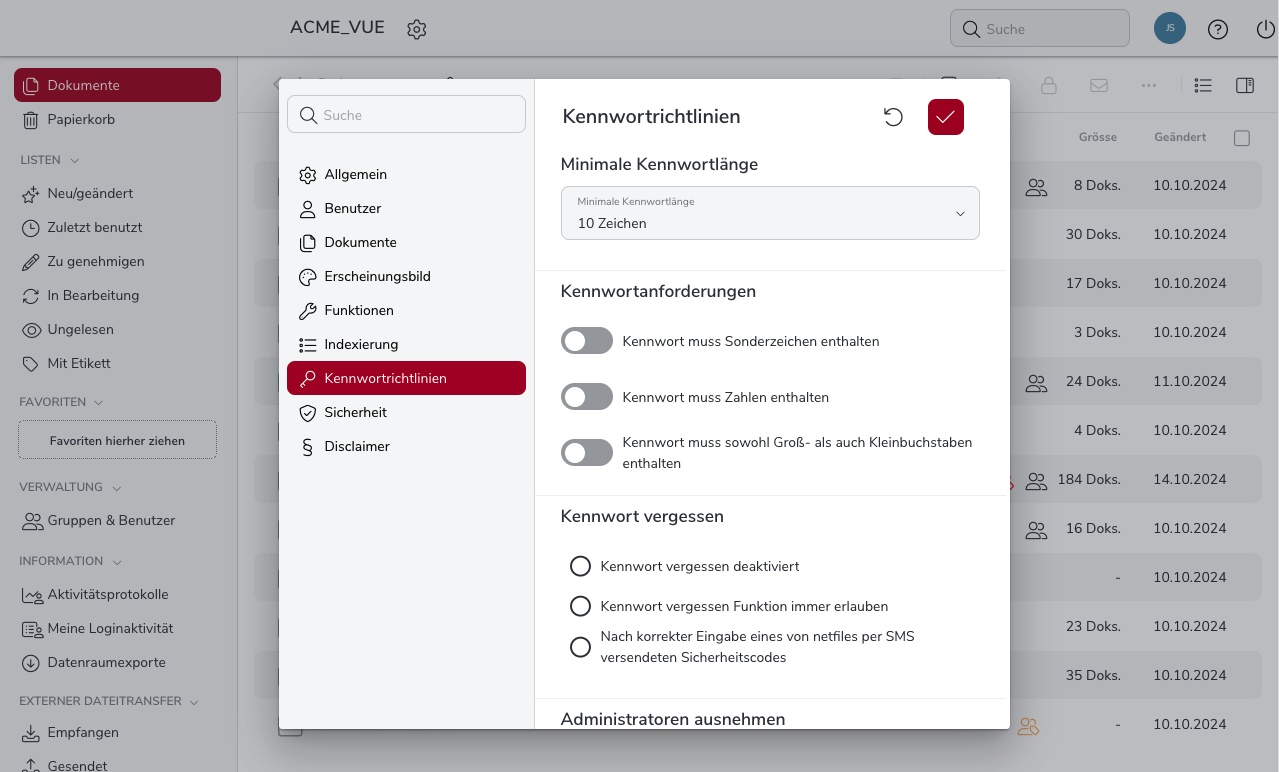This screenshot has width=1279, height=772.
Task: Toggle 'Kennwort muss Zahlen enthalten' switch
Action: tap(587, 397)
